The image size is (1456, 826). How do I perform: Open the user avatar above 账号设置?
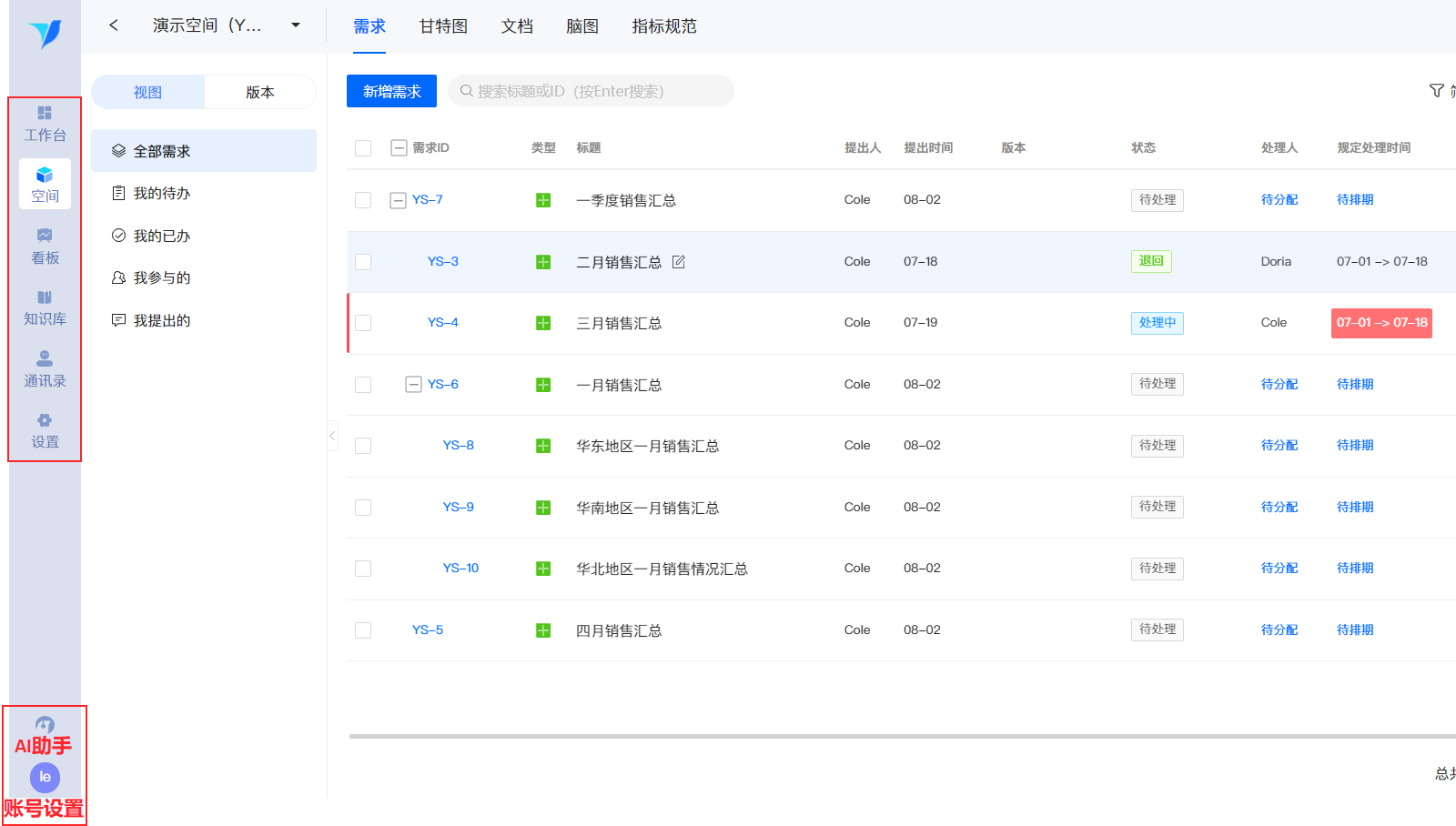[x=45, y=777]
